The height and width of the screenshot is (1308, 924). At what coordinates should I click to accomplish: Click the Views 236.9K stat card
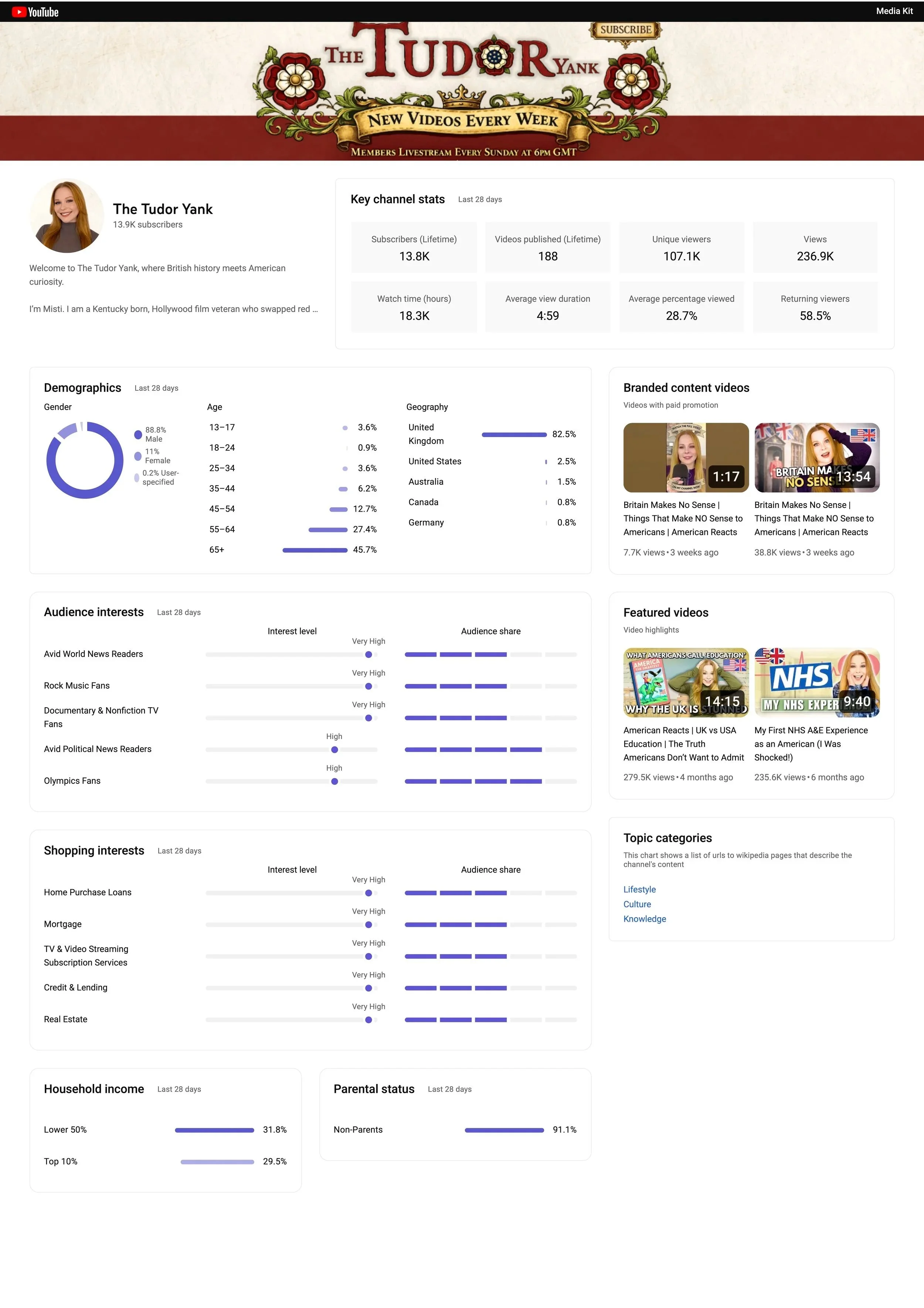tap(815, 248)
